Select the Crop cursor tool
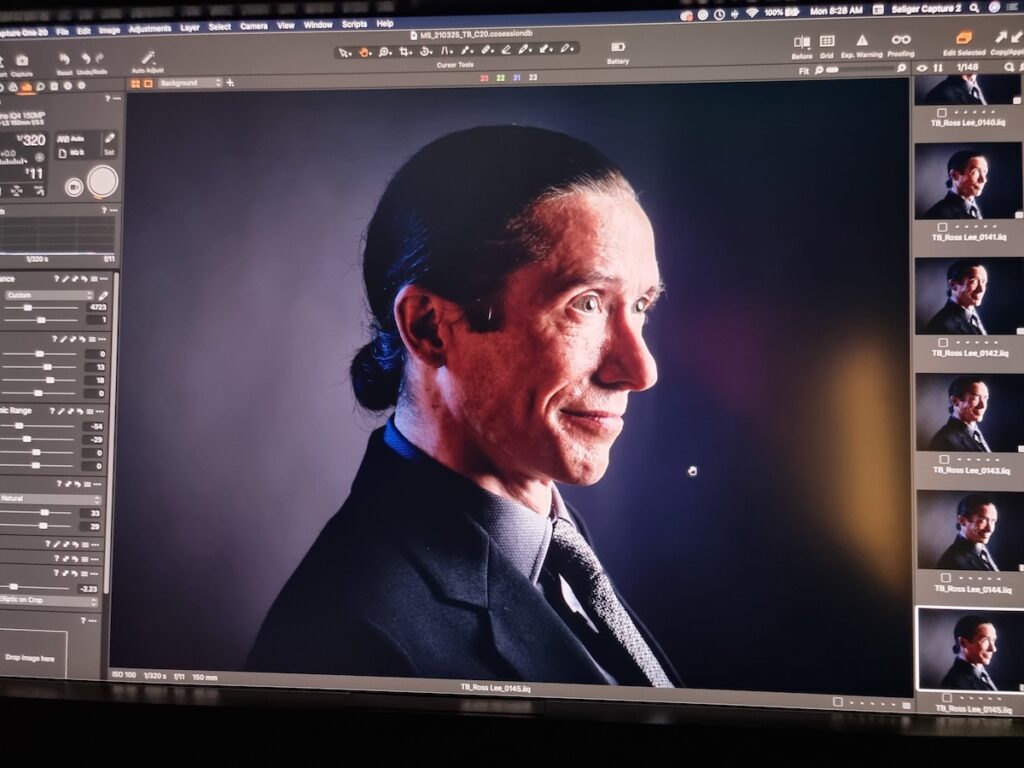Screen dimensions: 1024x768 [404, 51]
